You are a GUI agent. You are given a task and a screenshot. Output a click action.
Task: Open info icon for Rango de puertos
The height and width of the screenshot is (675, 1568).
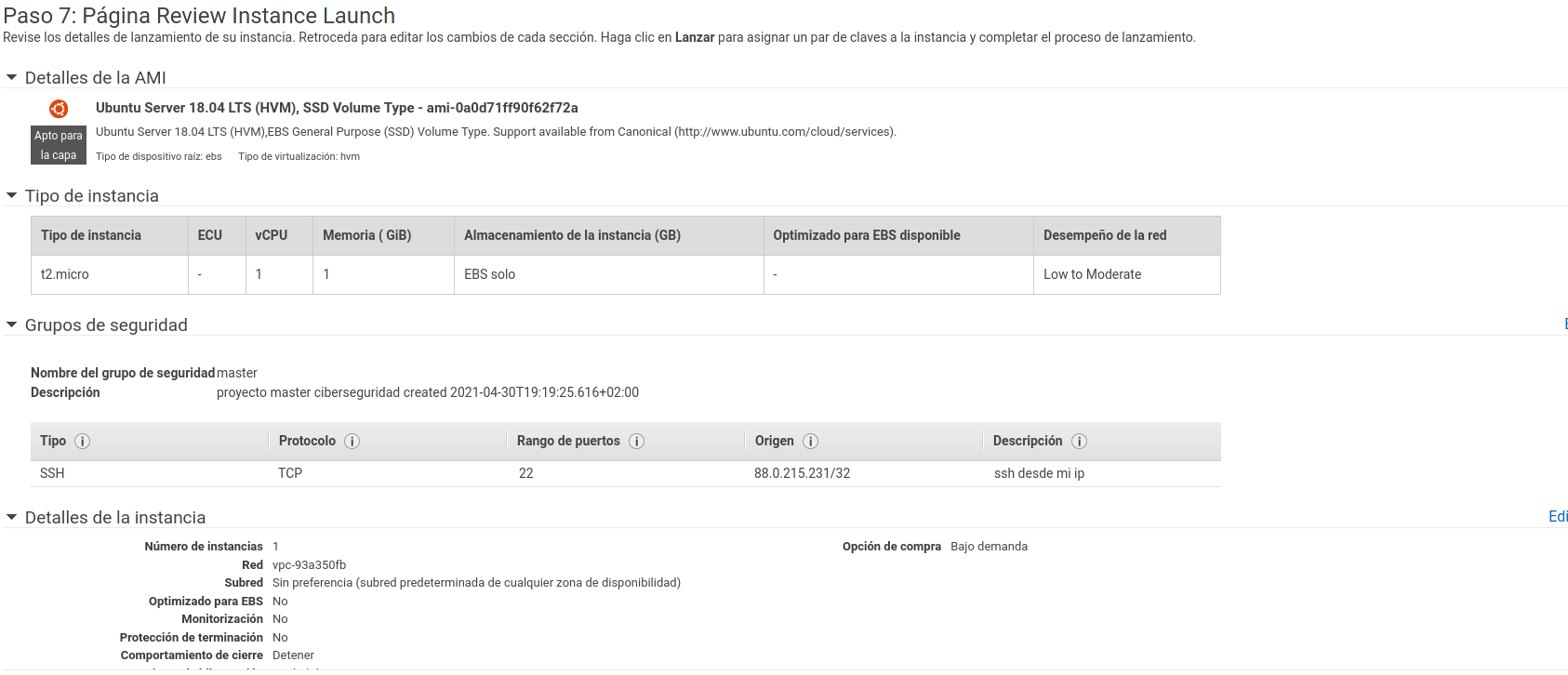tap(637, 442)
